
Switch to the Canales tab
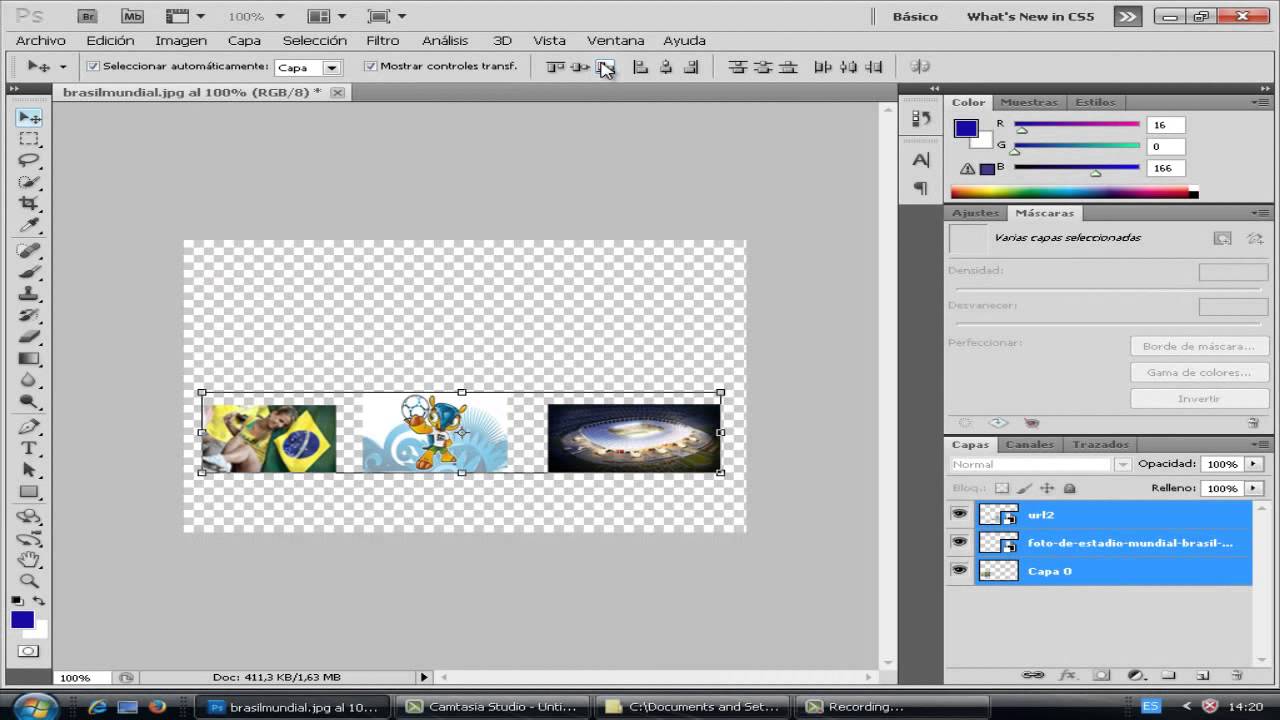click(1029, 444)
